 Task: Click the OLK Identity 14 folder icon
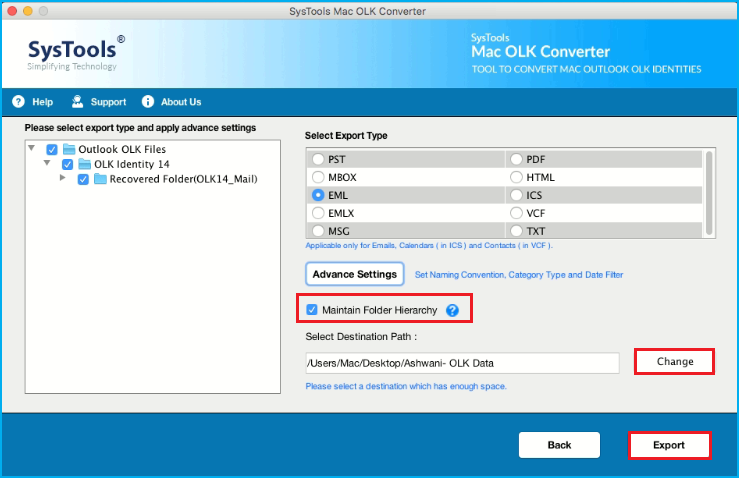click(85, 164)
